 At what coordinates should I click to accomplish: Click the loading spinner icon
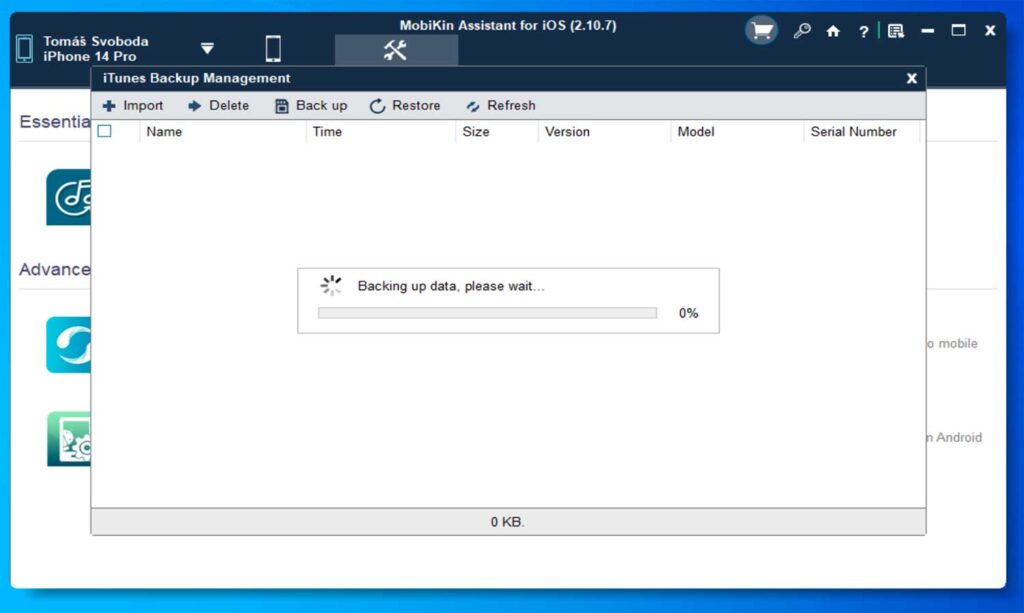331,285
